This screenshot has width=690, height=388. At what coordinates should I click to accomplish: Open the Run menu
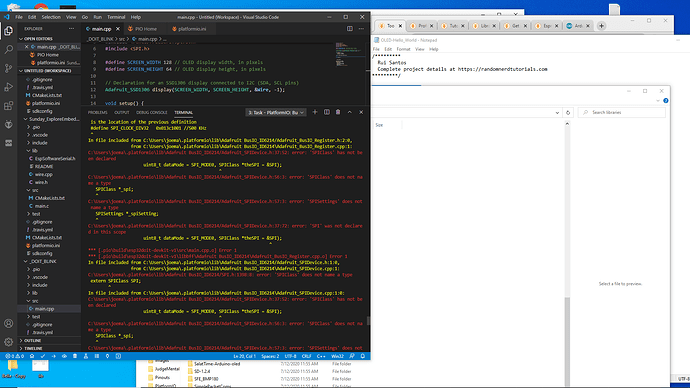(98, 17)
